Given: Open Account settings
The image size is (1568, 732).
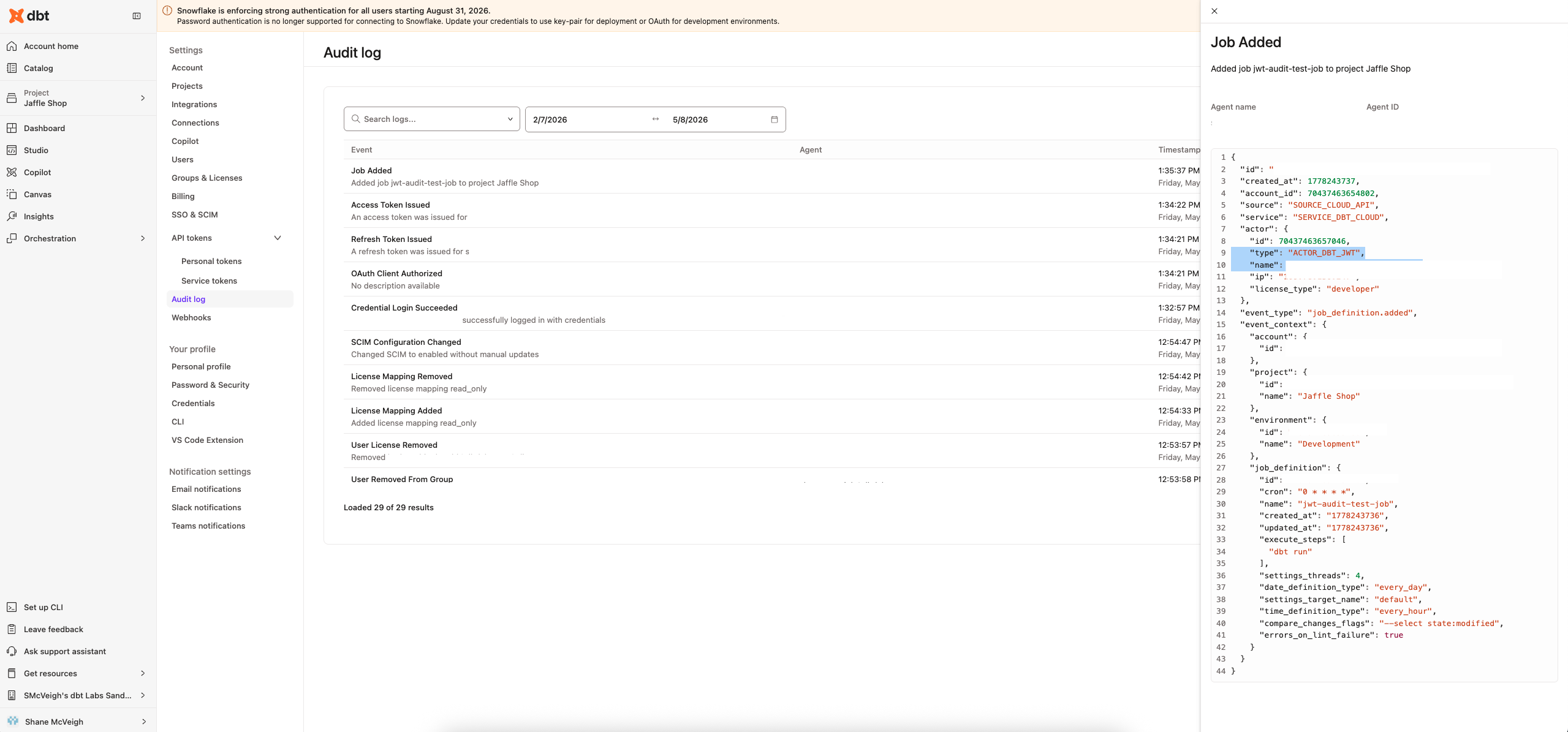Looking at the screenshot, I should pos(187,67).
